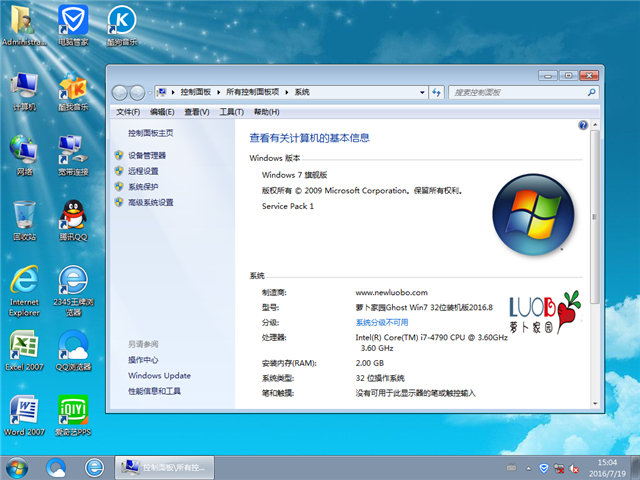This screenshot has width=640, height=480.
Task: Open the 帮助(H) menu
Action: [x=267, y=112]
